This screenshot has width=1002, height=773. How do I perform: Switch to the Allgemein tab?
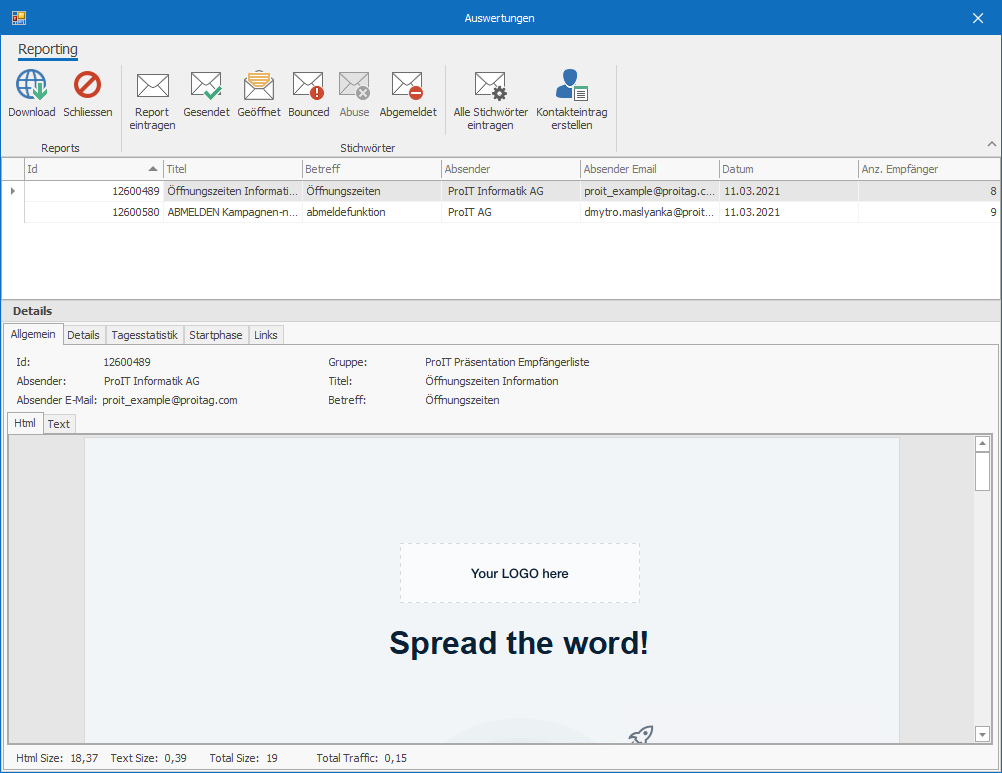[x=33, y=334]
